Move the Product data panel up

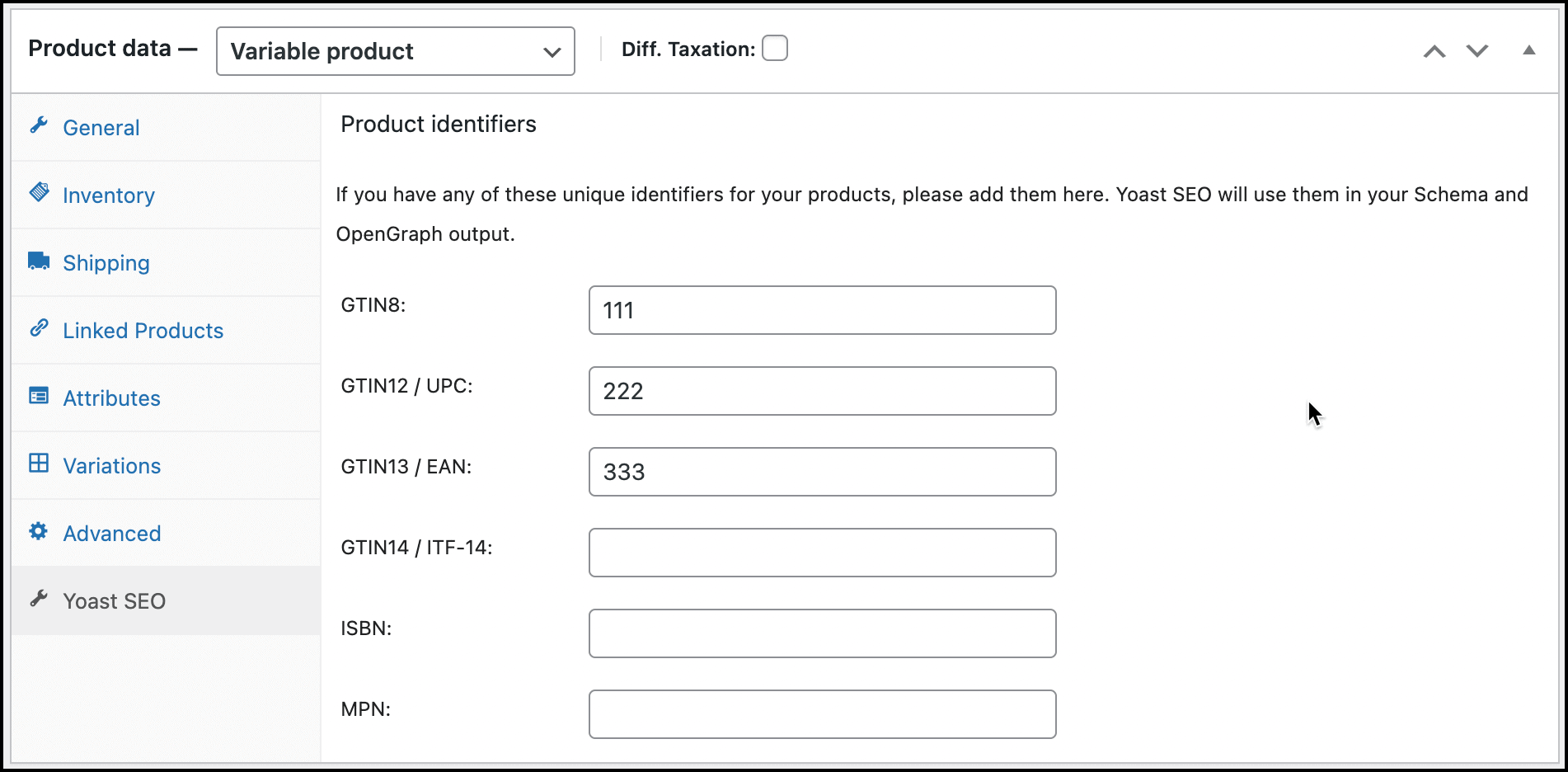point(1434,49)
